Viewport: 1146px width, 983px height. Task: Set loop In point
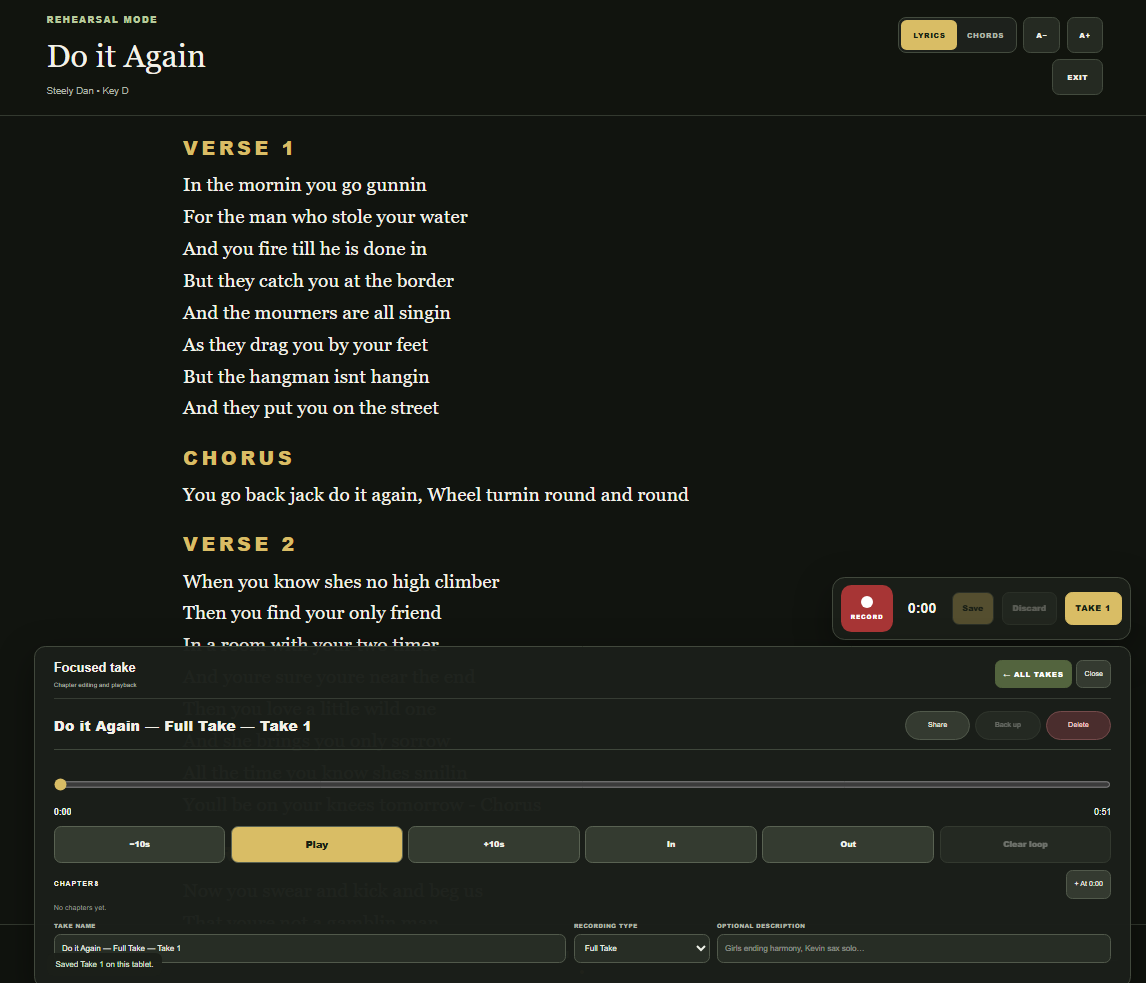pyautogui.click(x=671, y=844)
